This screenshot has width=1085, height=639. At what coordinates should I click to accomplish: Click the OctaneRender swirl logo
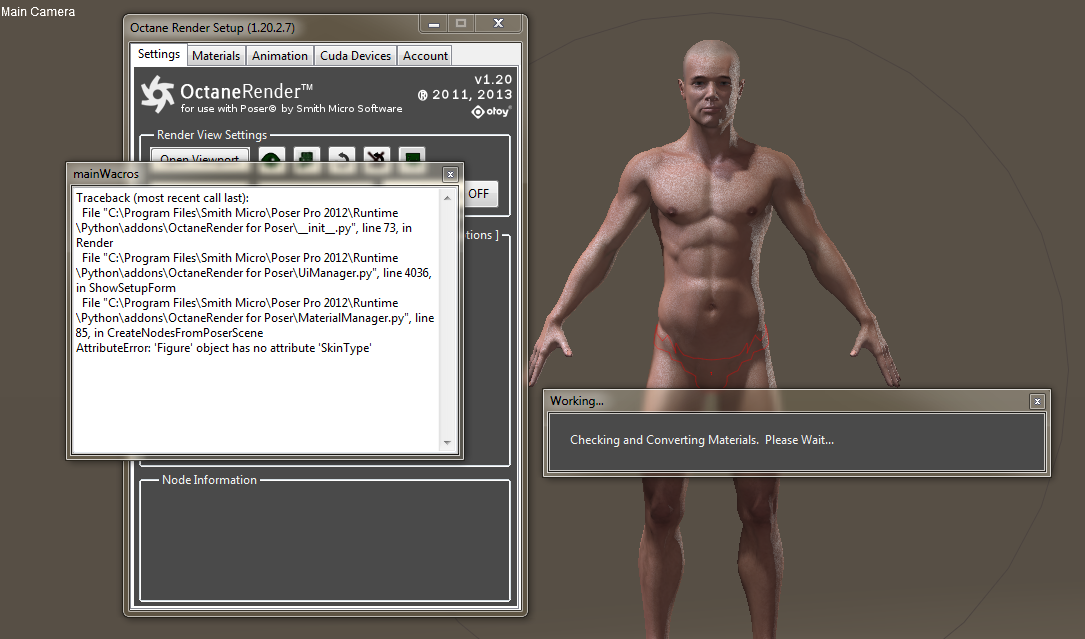[158, 93]
